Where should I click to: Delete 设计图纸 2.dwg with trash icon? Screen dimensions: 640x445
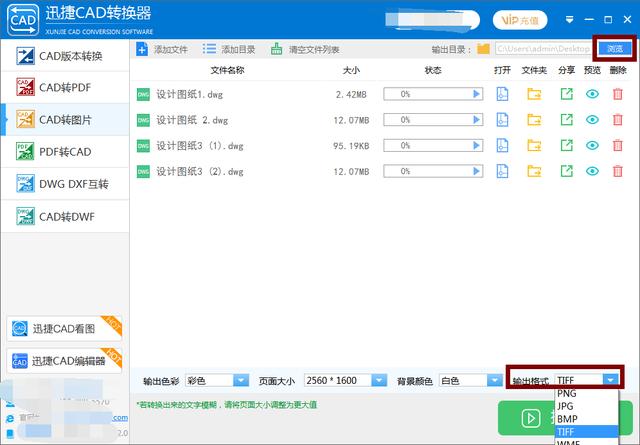point(618,120)
